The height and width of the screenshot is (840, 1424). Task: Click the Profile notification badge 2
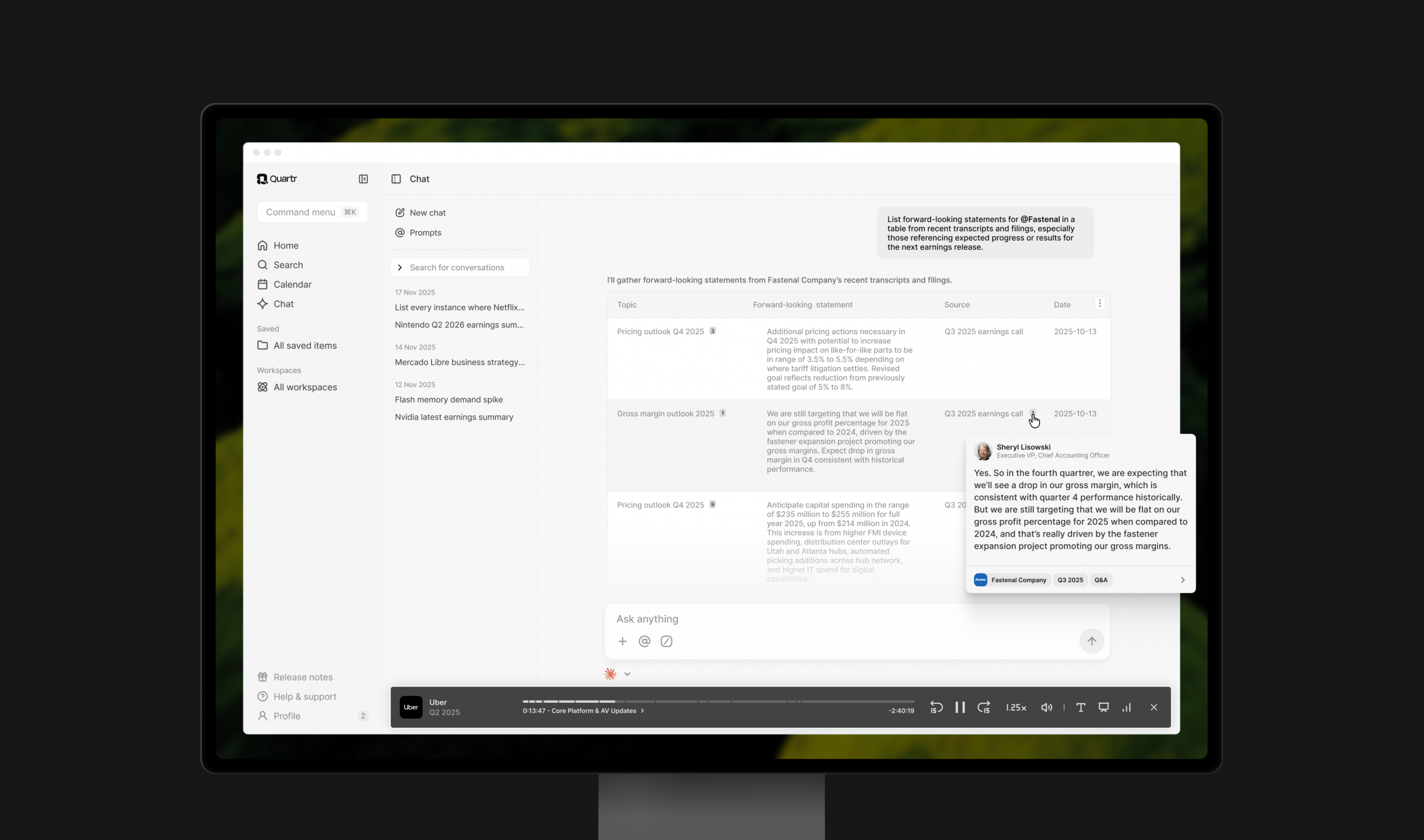coord(363,716)
